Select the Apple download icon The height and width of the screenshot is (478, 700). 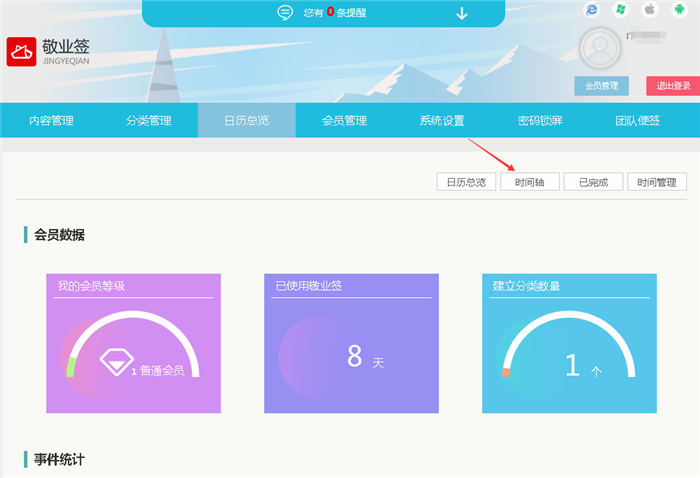click(650, 9)
